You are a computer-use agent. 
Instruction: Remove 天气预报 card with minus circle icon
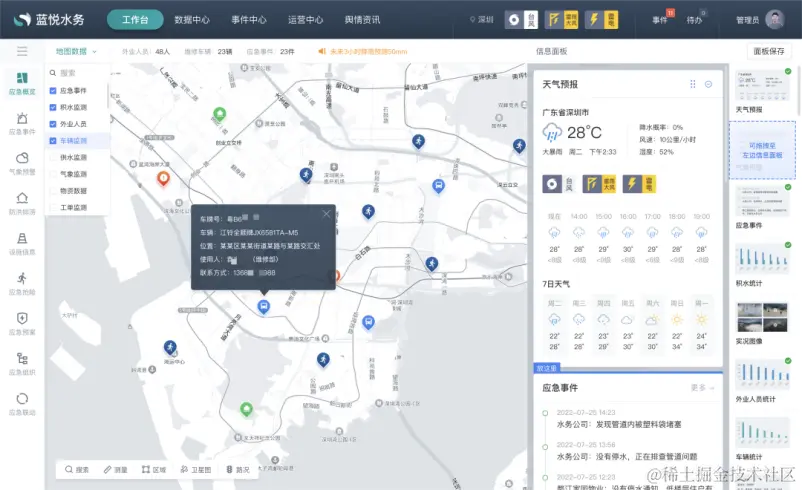(708, 84)
